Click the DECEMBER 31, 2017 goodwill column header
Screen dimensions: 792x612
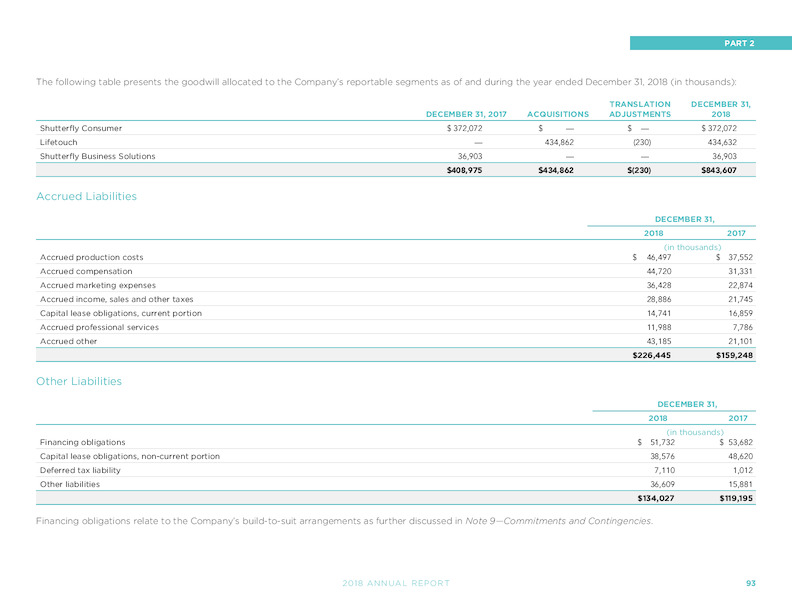tap(466, 114)
